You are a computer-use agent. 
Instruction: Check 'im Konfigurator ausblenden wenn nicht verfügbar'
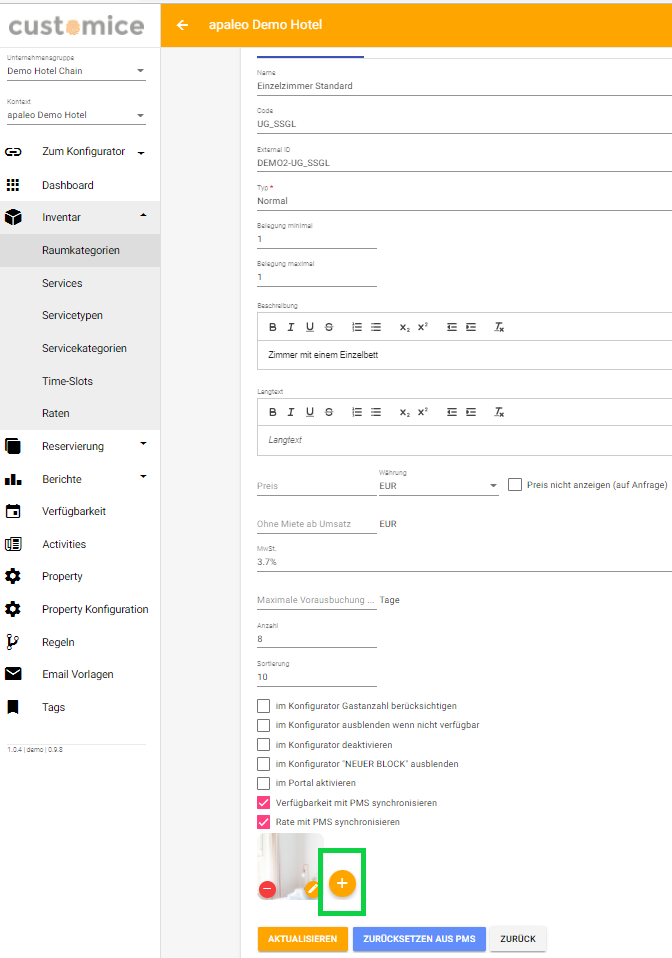[263, 725]
